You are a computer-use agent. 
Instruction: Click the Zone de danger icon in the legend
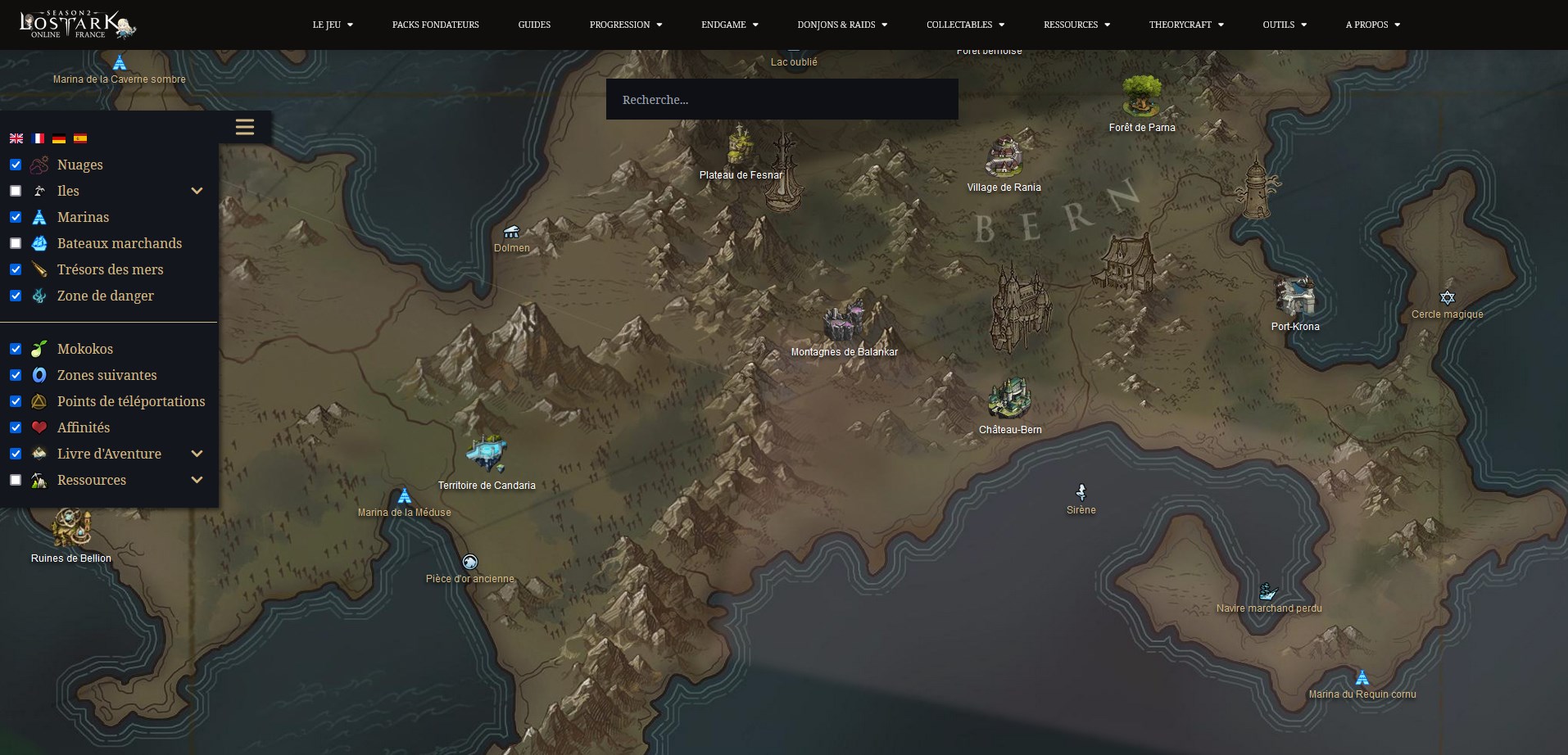(39, 296)
